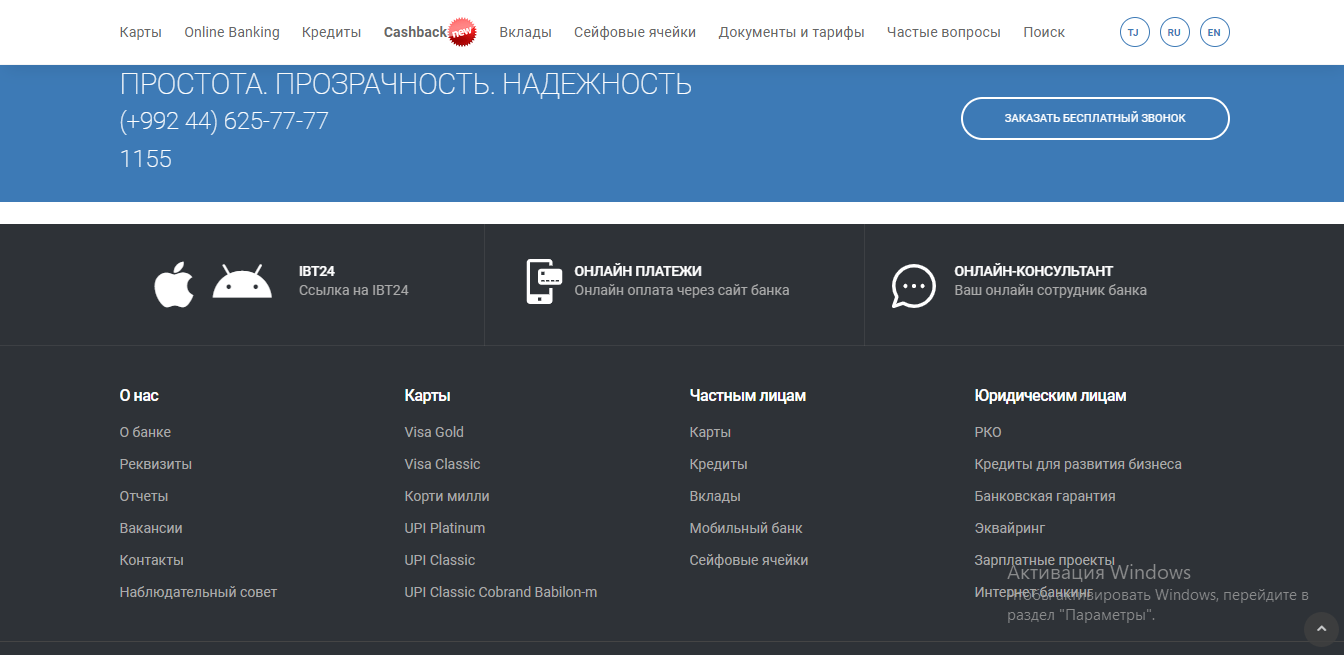The image size is (1344, 655).
Task: Switch language to EN
Action: pos(1214,32)
